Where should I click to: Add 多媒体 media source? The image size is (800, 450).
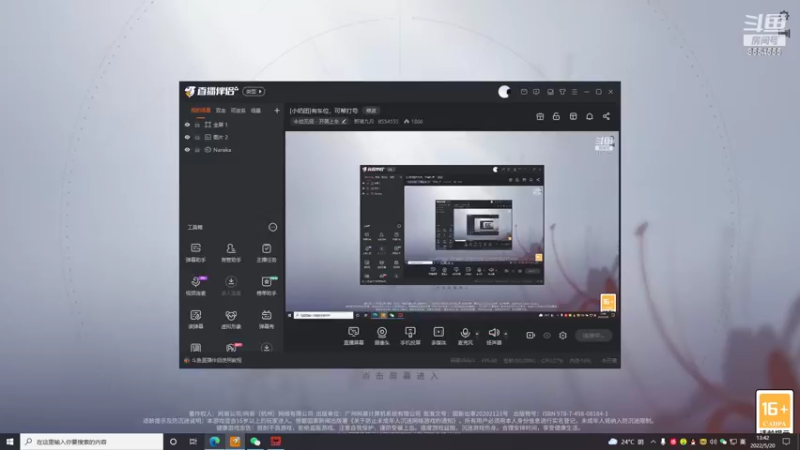point(438,336)
